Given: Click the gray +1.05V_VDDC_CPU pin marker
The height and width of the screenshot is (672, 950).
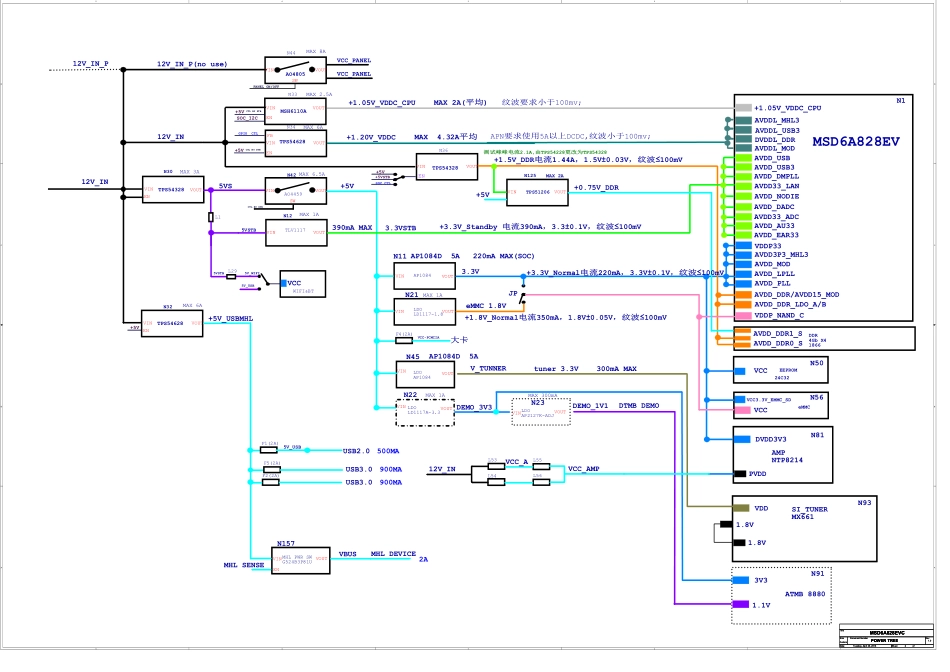Looking at the screenshot, I should (742, 108).
